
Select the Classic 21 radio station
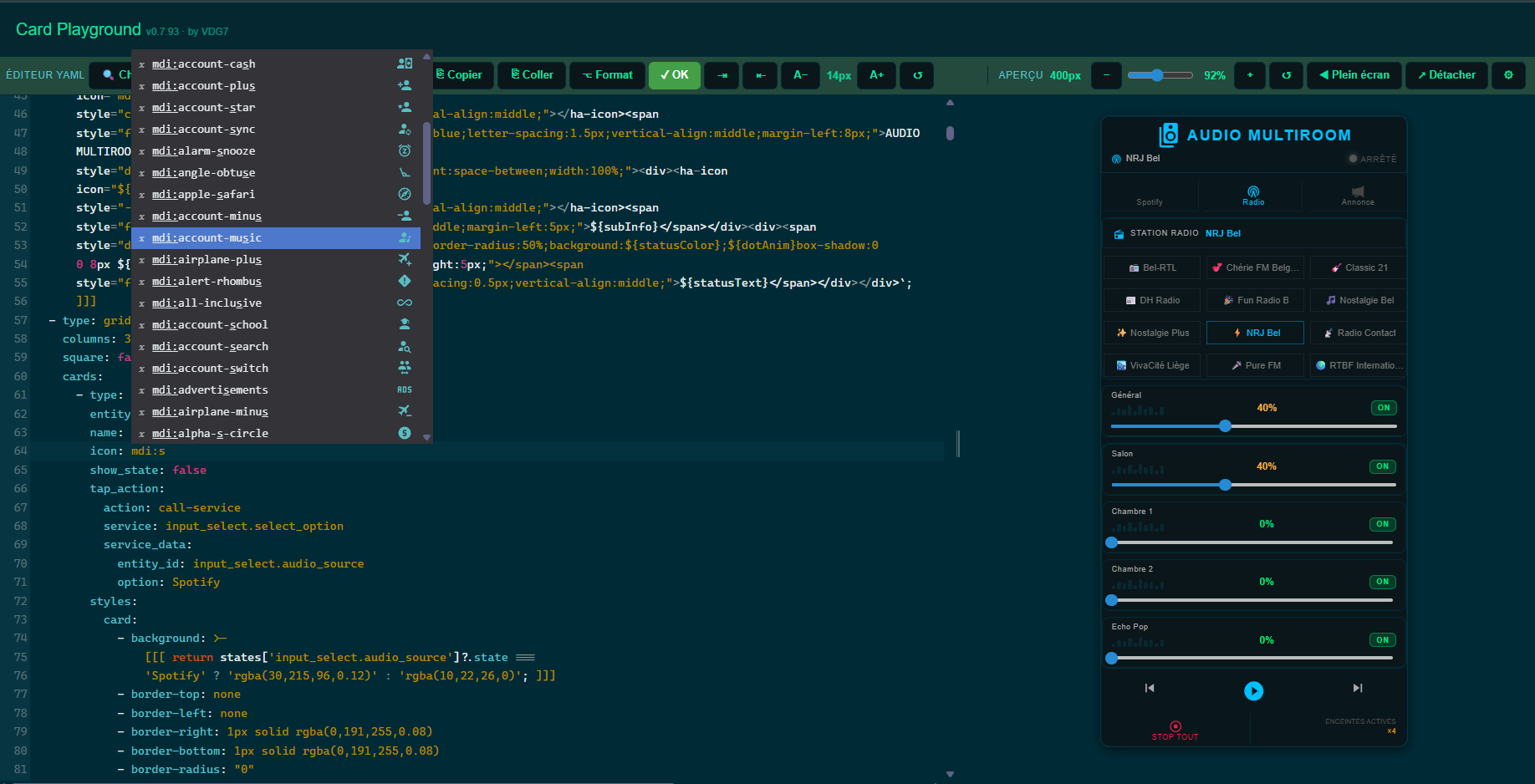[1359, 267]
